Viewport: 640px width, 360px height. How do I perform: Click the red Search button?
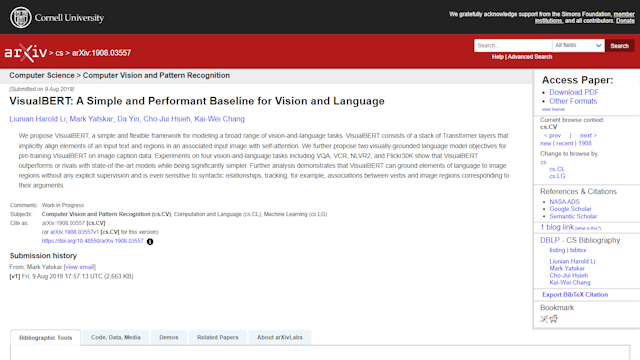619,46
